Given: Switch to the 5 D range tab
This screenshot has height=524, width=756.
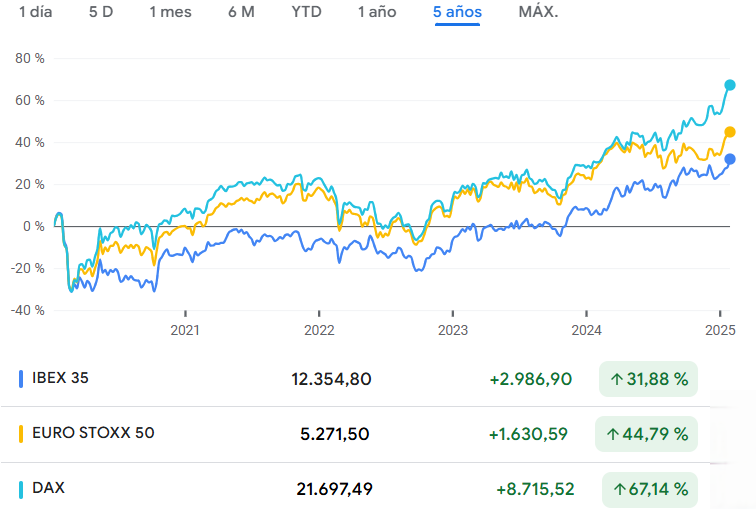Looking at the screenshot, I should 100,12.
